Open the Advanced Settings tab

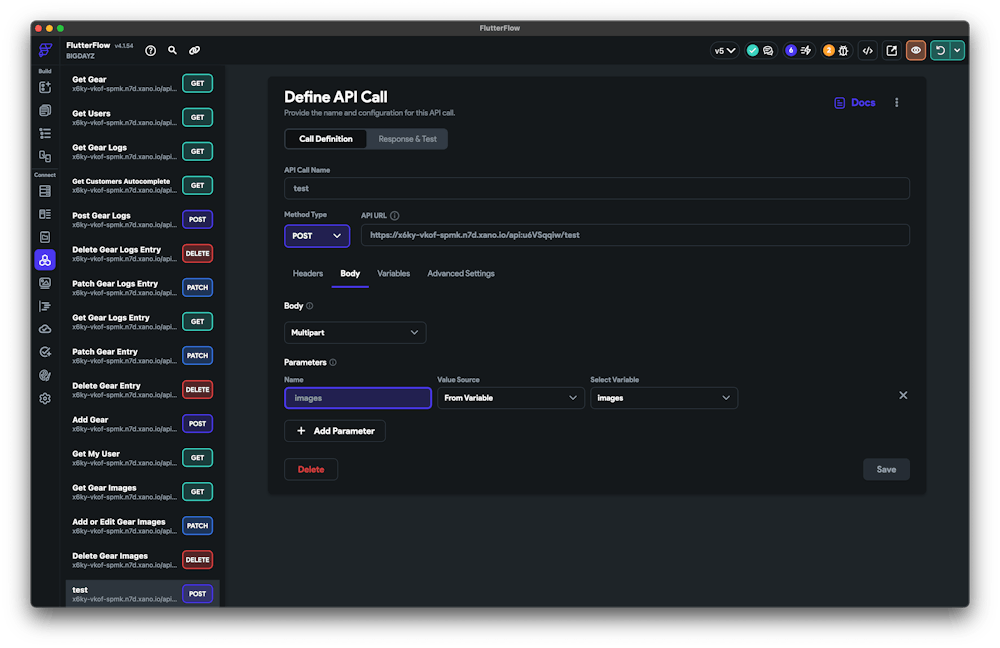click(460, 274)
